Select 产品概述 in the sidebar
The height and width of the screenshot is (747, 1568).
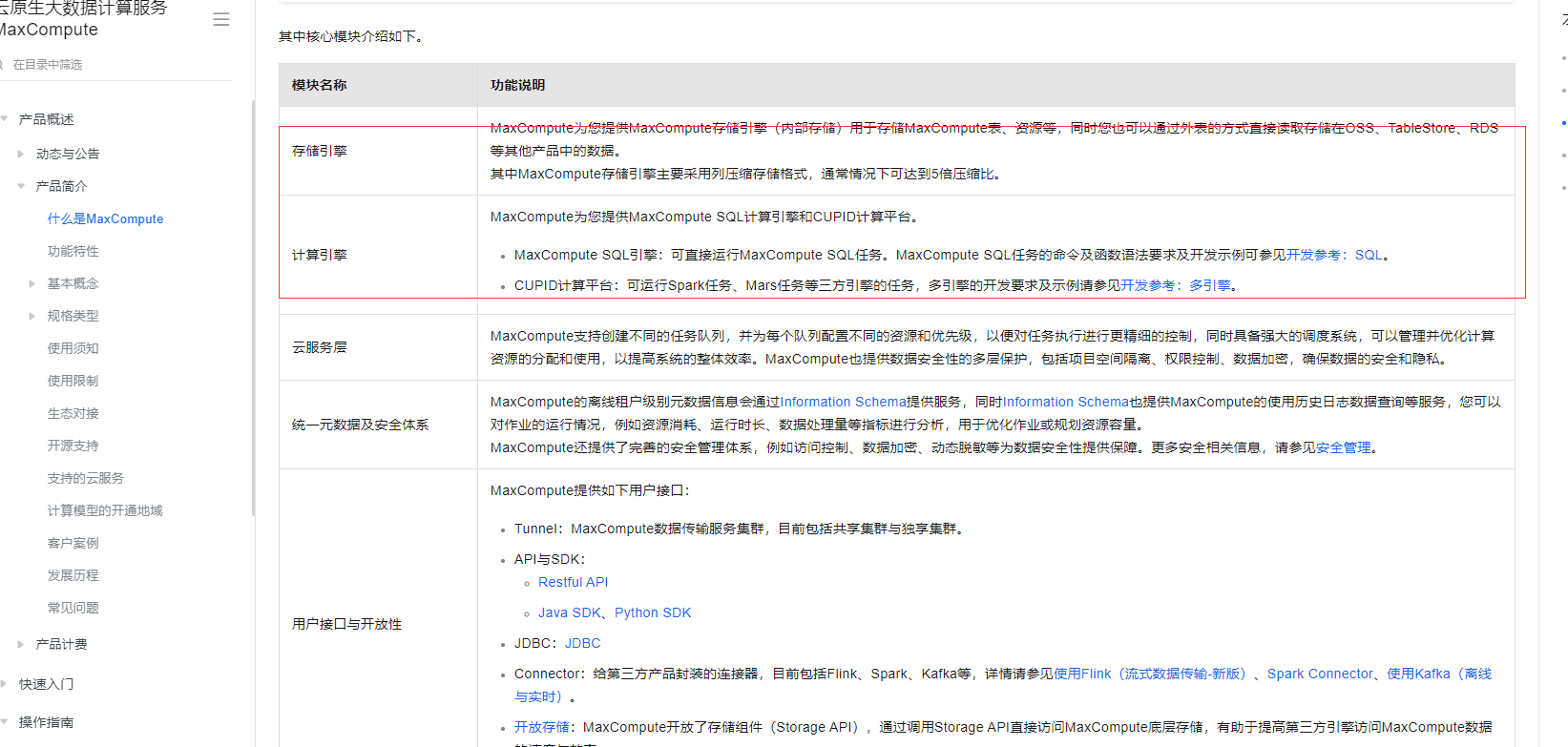47,119
